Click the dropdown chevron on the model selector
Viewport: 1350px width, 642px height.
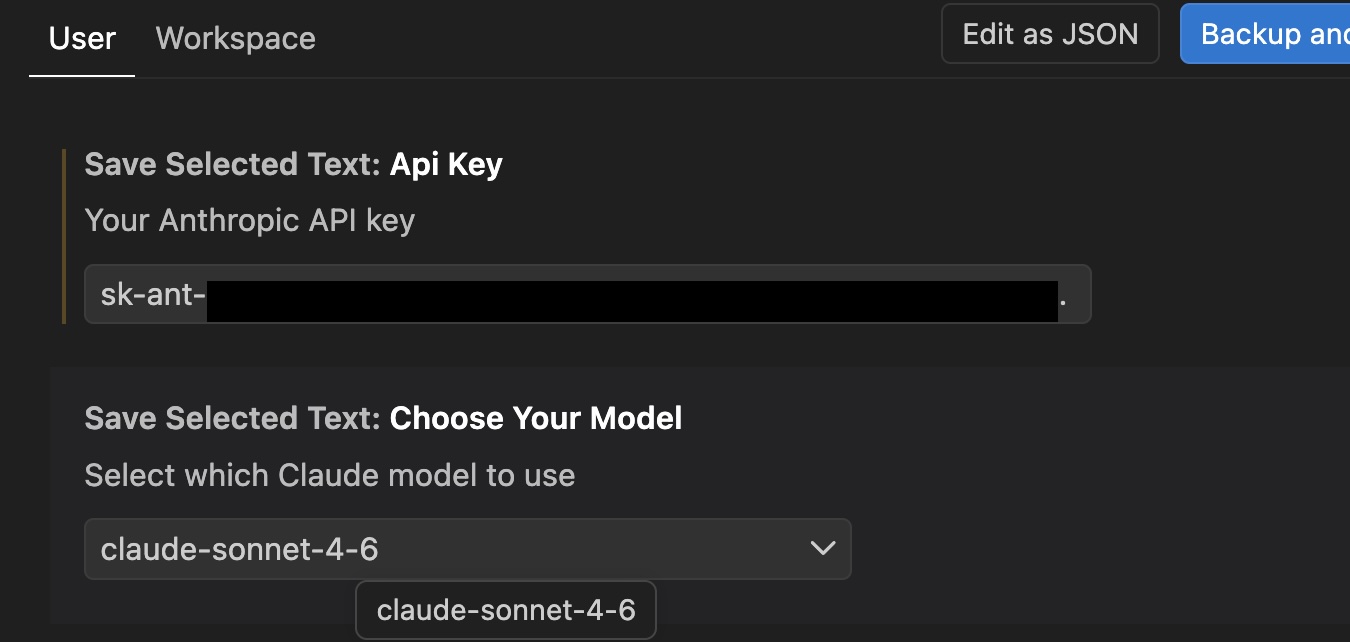click(x=823, y=548)
